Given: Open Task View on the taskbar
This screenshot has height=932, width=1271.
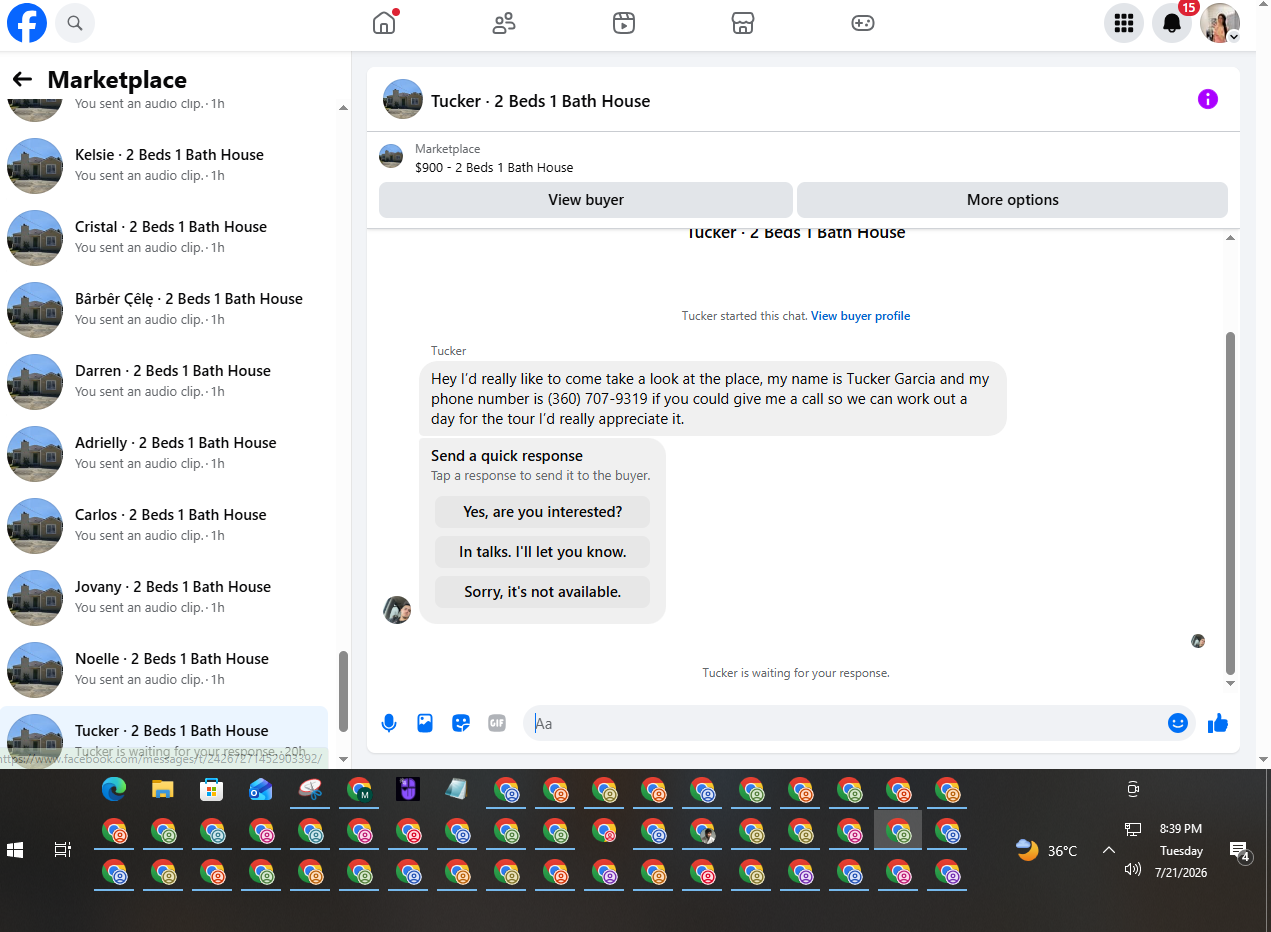Looking at the screenshot, I should pyautogui.click(x=62, y=850).
